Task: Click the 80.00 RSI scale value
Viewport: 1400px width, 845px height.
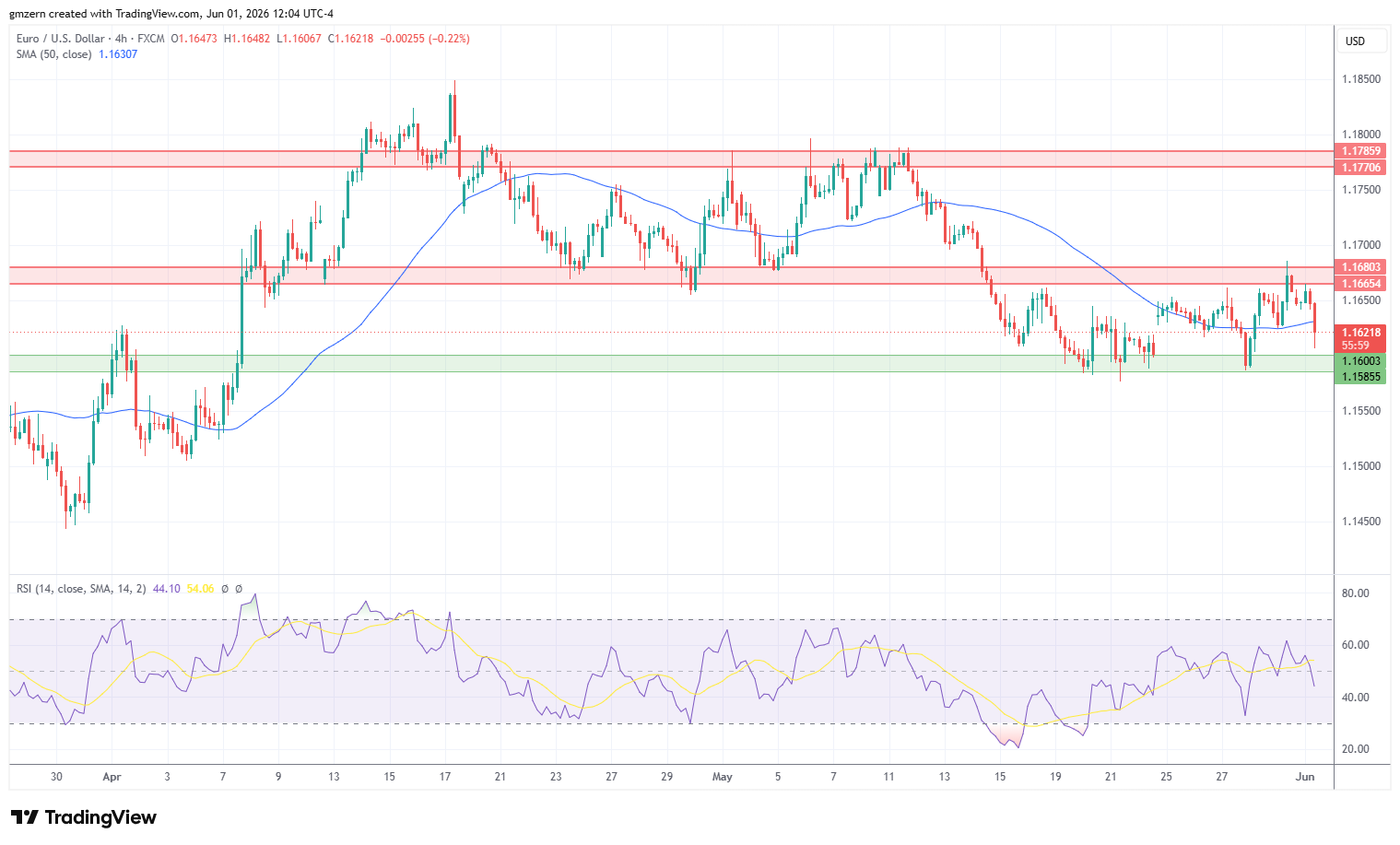Action: tap(1356, 593)
